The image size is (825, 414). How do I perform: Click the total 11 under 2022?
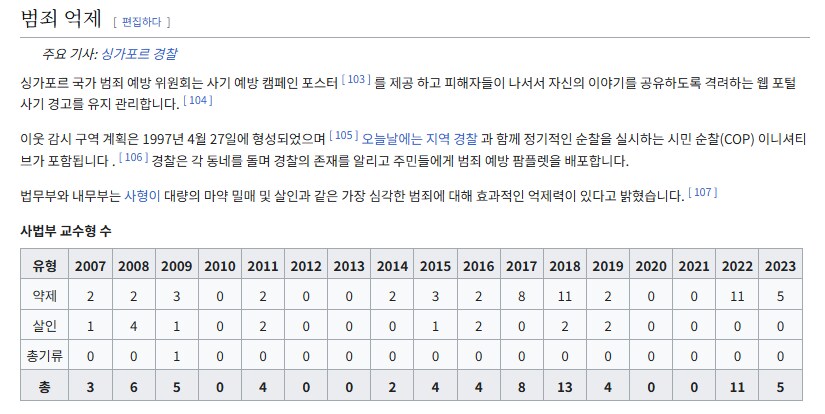tap(738, 386)
